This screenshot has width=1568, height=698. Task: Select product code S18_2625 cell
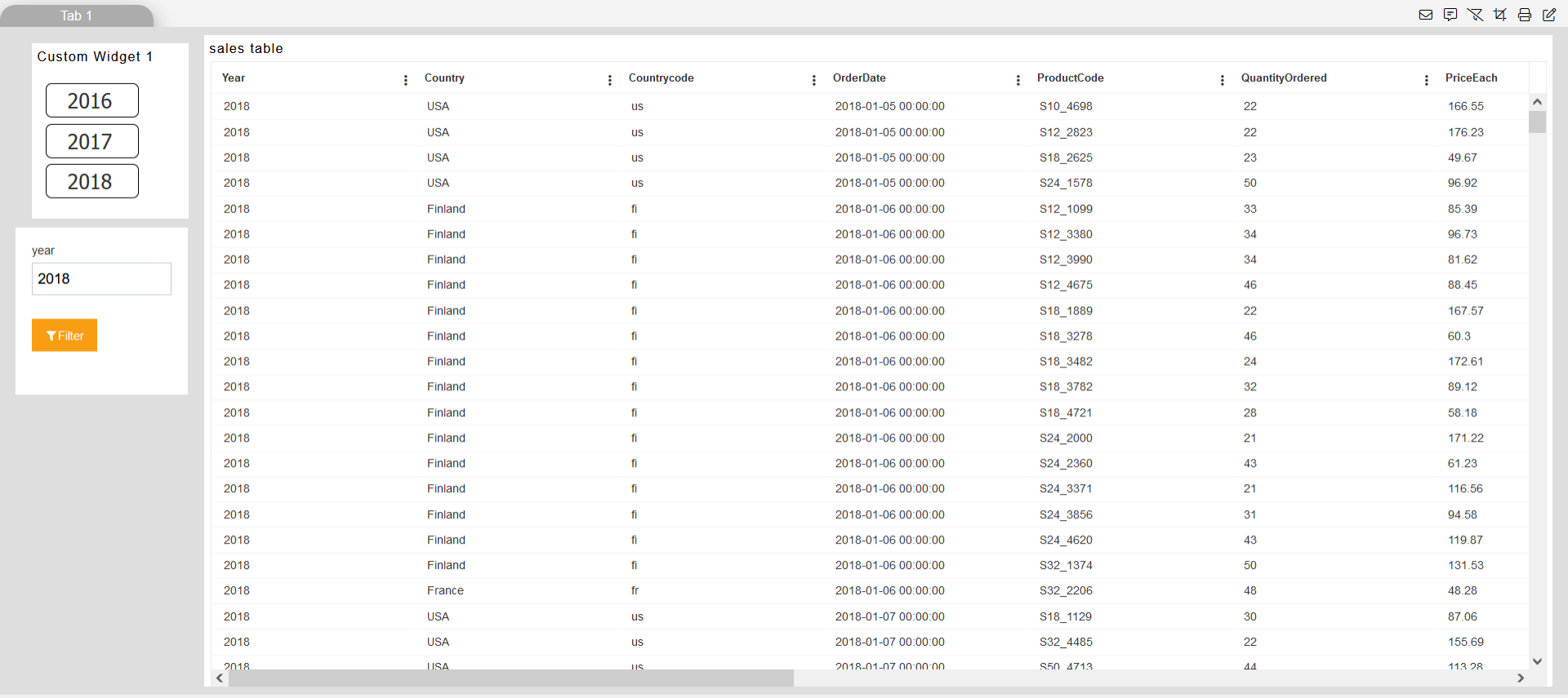click(1066, 158)
